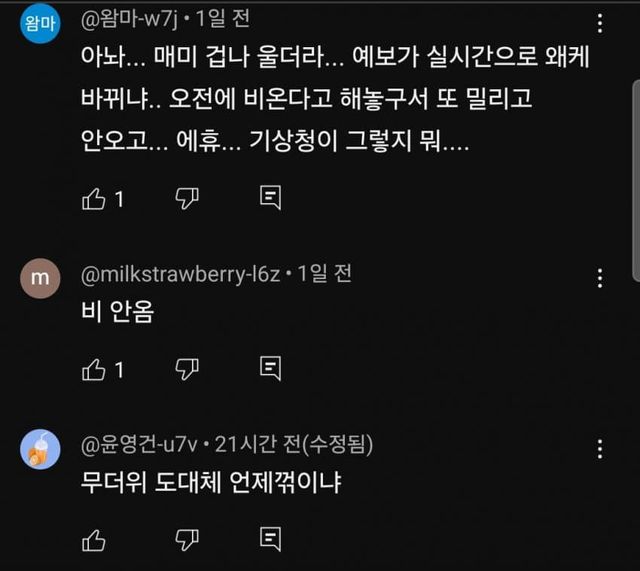Click the scrollbar on the right edge

coord(635,140)
